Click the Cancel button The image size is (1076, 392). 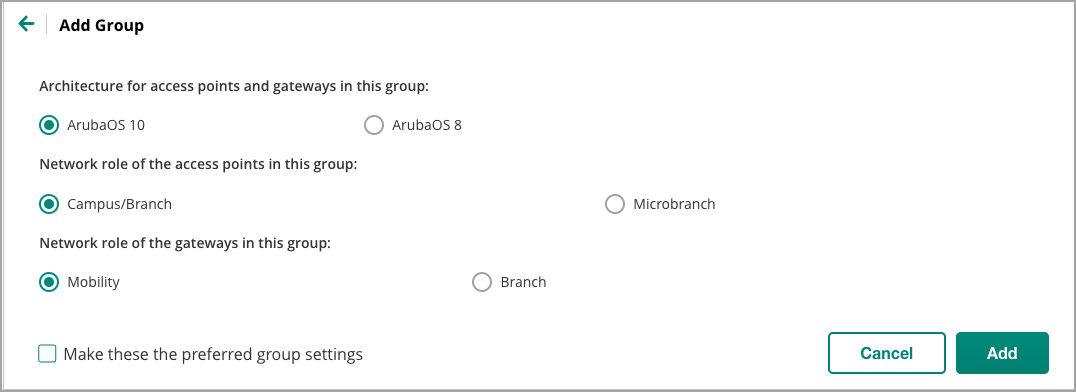click(887, 353)
